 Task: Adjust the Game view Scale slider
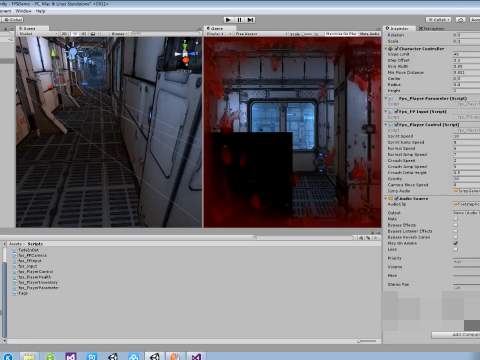[x=308, y=34]
